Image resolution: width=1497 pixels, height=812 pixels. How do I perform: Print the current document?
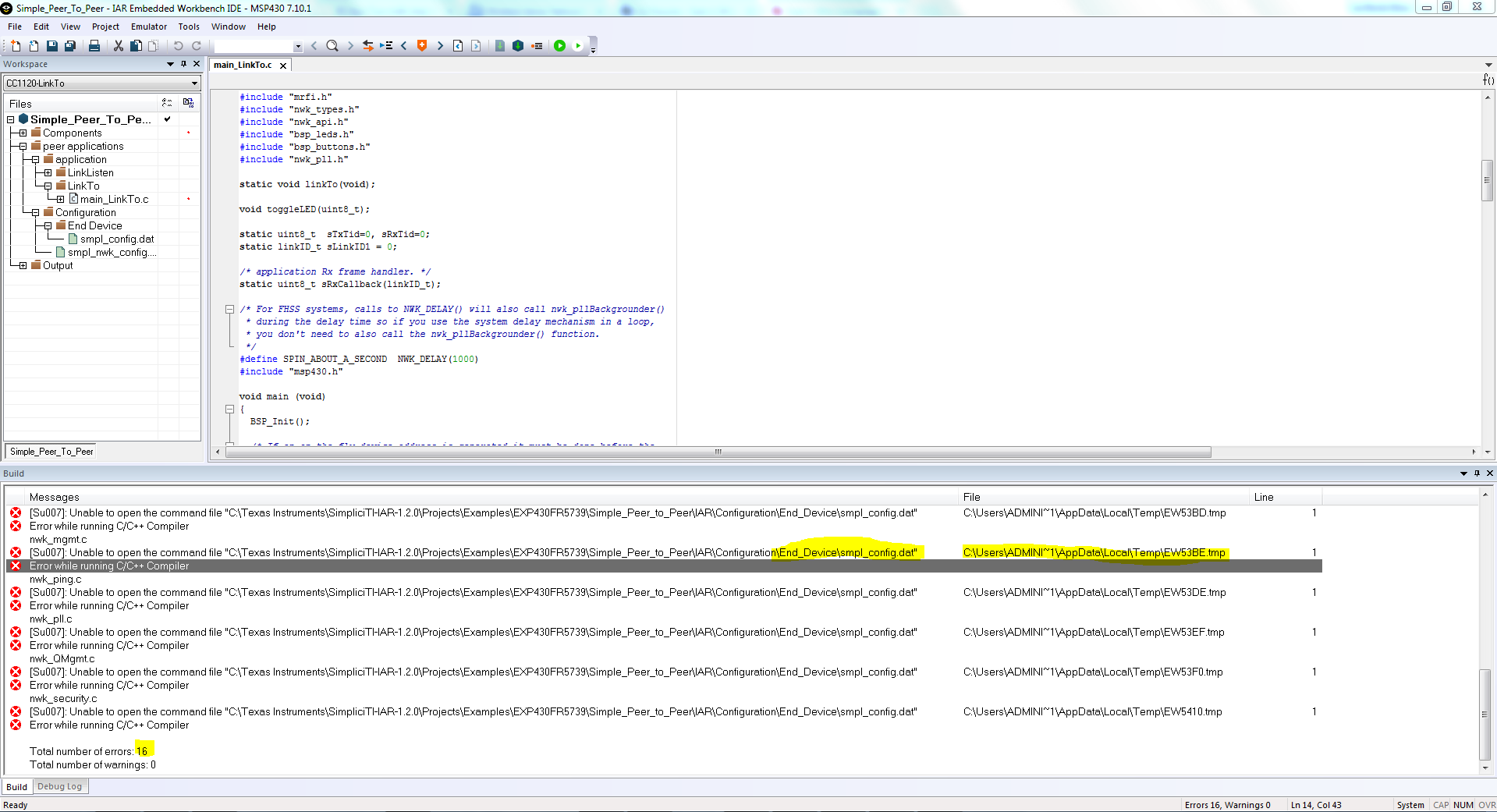coord(94,46)
